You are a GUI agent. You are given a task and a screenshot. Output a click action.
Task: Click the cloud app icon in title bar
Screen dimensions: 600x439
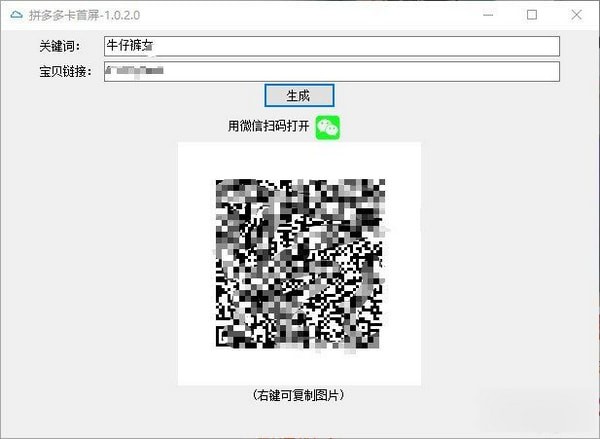(x=16, y=15)
